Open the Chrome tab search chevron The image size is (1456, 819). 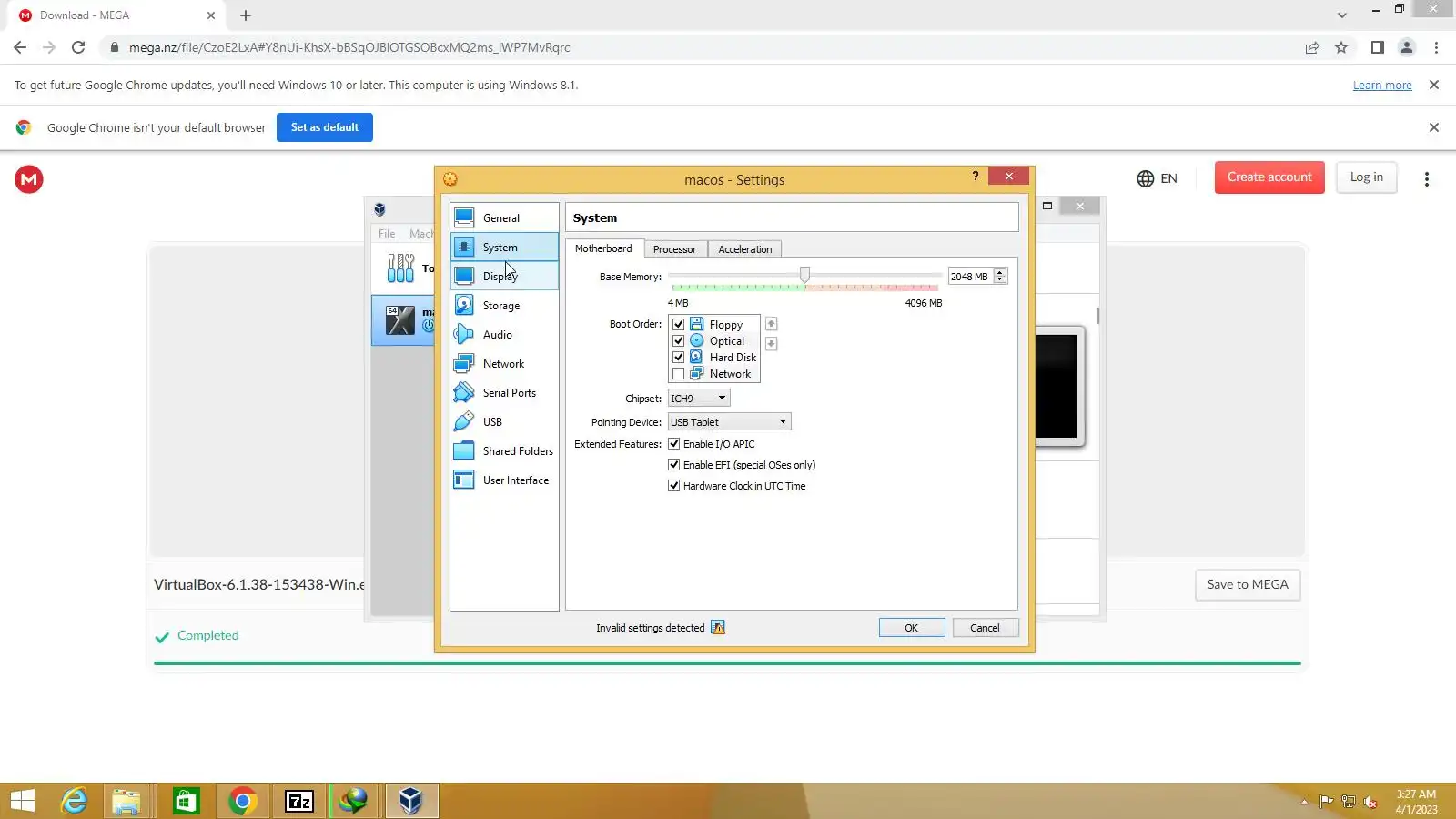pos(1341,15)
